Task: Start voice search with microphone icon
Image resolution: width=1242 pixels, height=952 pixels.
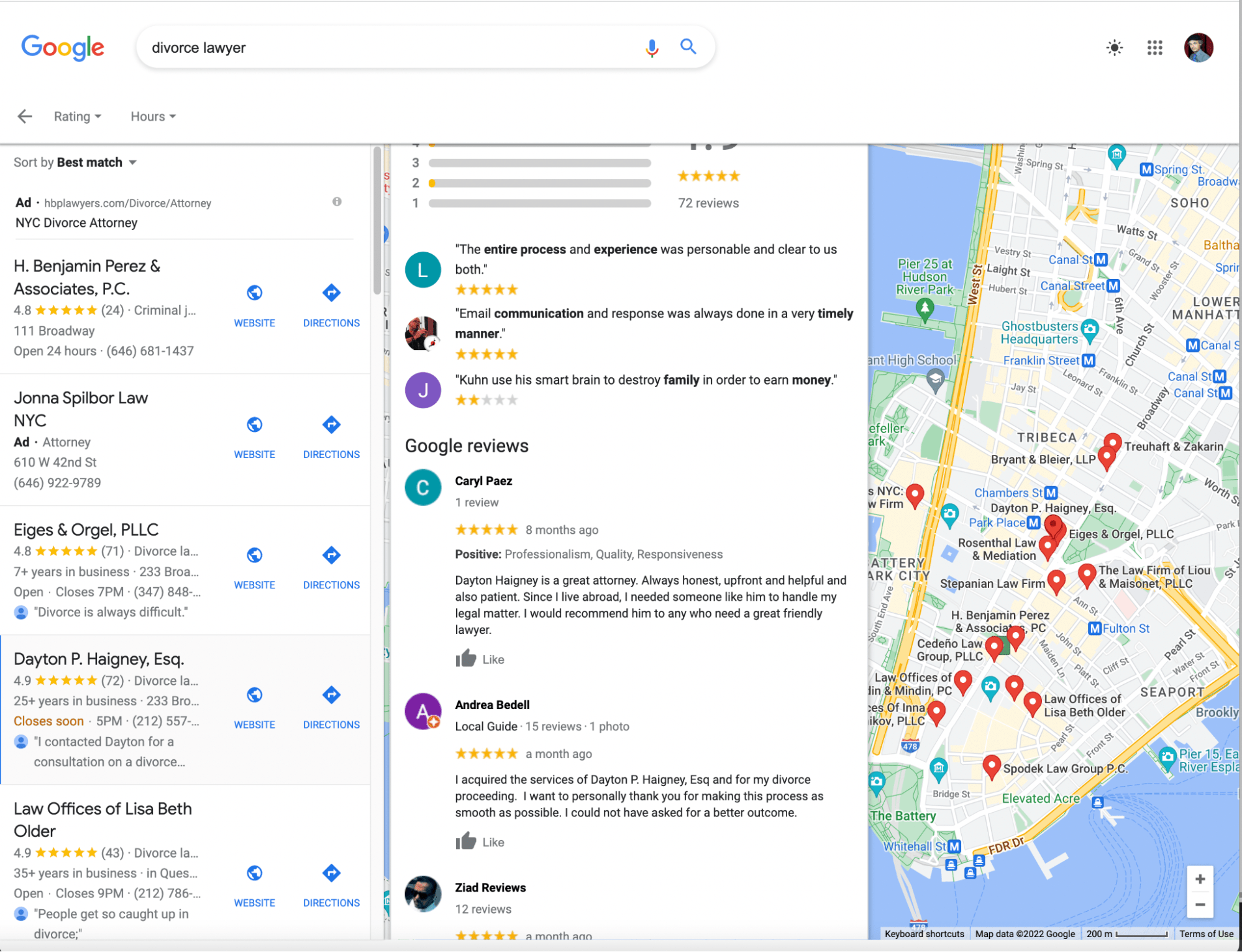Action: (652, 47)
